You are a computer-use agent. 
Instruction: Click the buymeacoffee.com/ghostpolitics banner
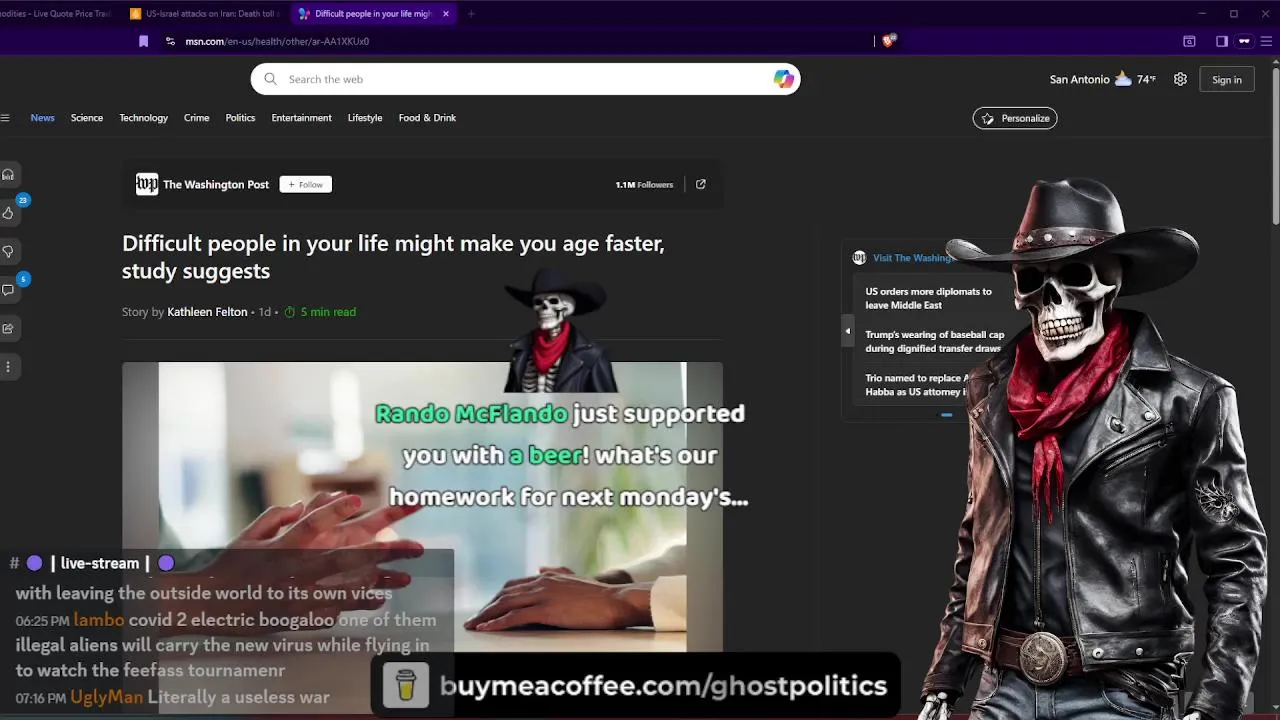point(636,685)
